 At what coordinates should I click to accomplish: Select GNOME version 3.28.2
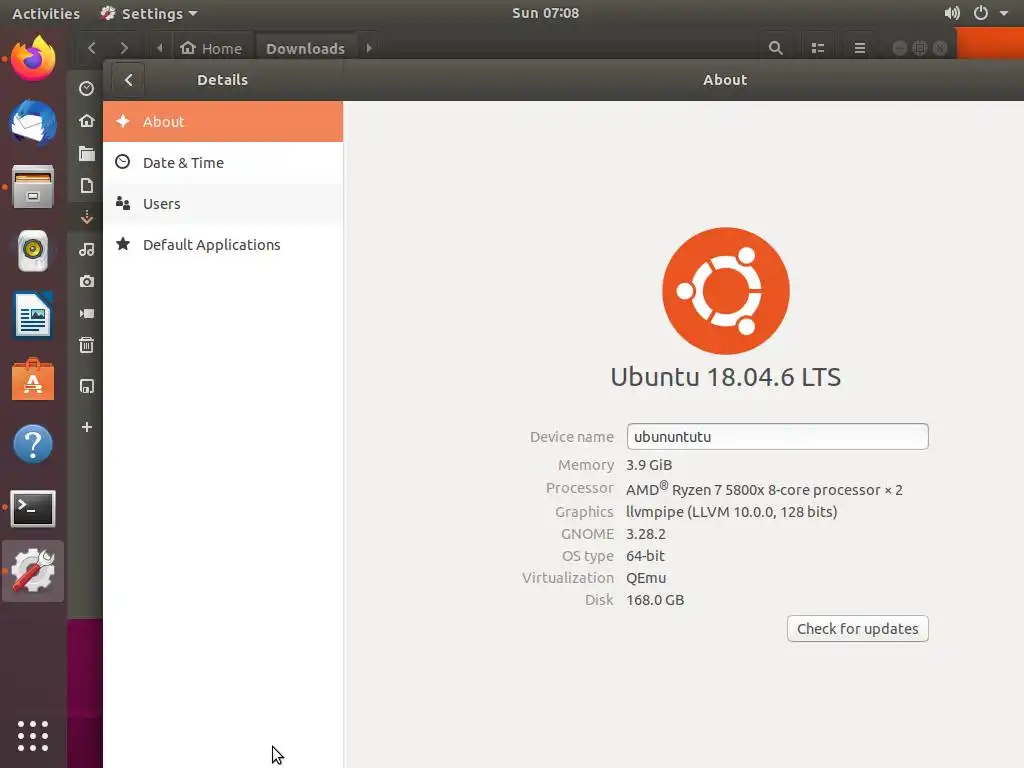coord(646,534)
